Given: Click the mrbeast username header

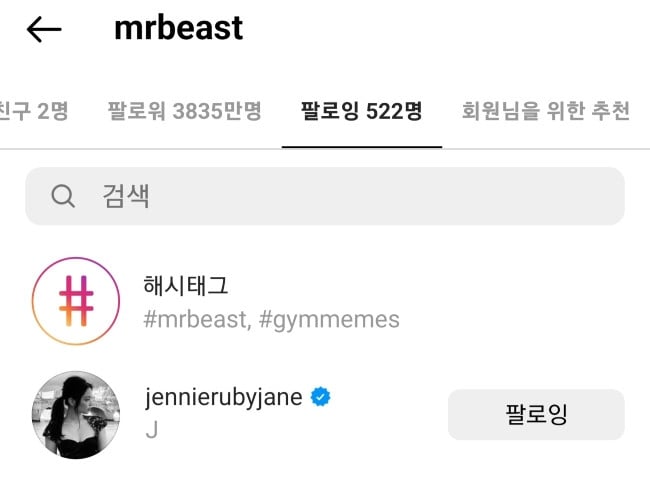Looking at the screenshot, I should click(178, 28).
